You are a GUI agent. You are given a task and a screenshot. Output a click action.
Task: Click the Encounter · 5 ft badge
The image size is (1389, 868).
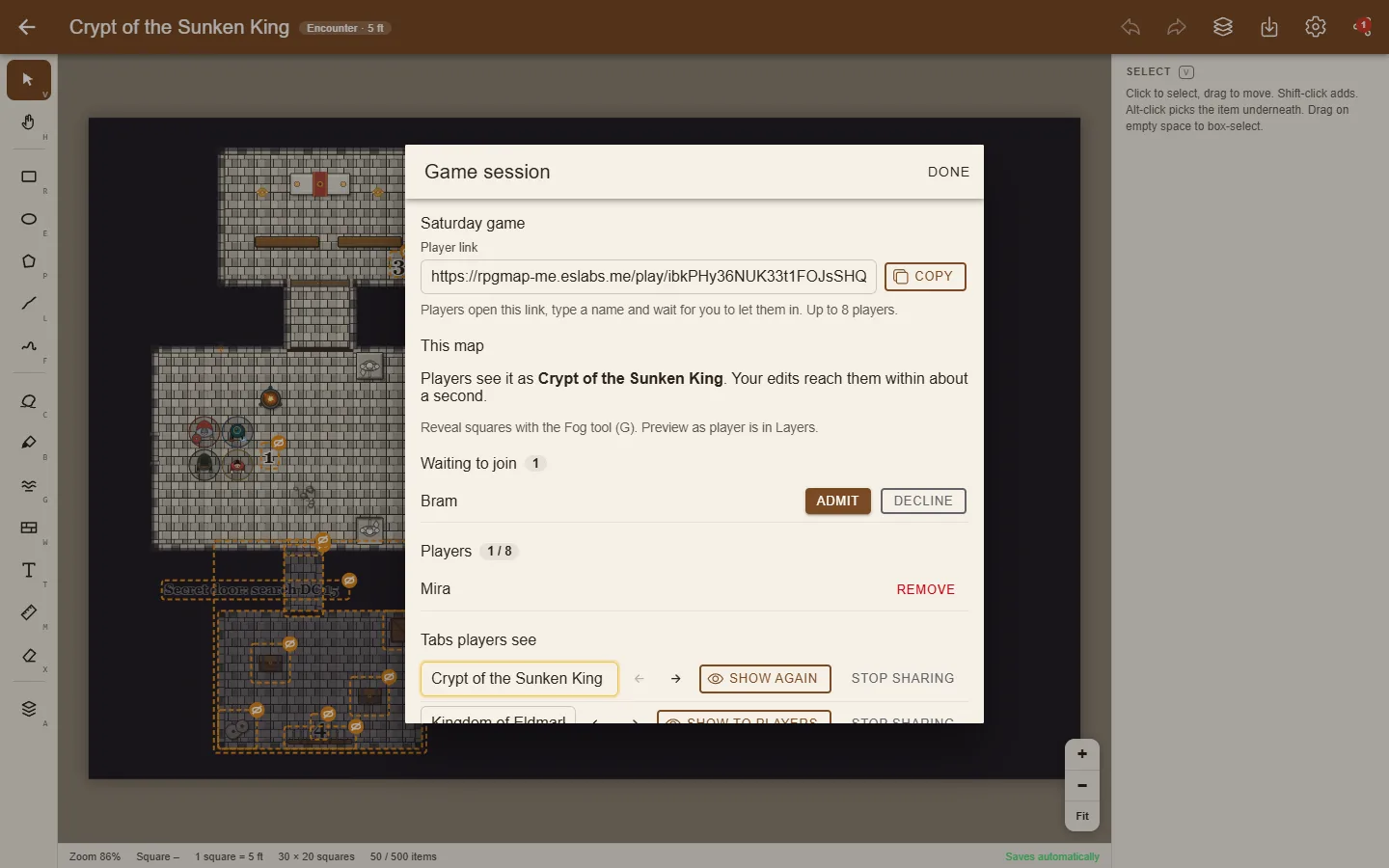point(345,28)
